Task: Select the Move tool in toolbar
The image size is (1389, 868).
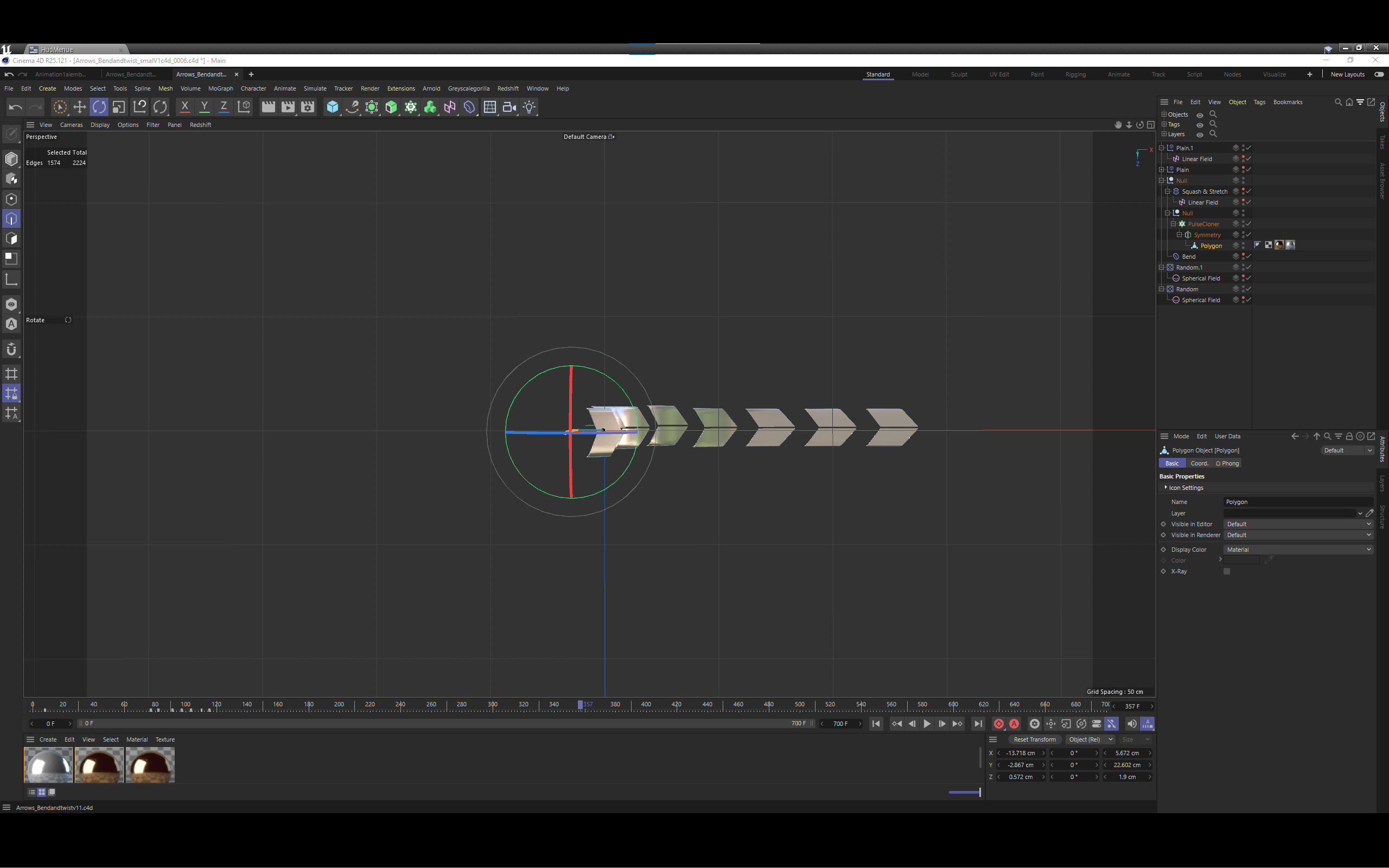Action: 79,107
